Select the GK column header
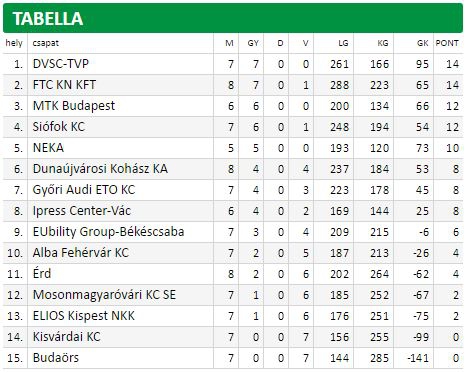Viewport: 466px width, 373px height. 423,43
